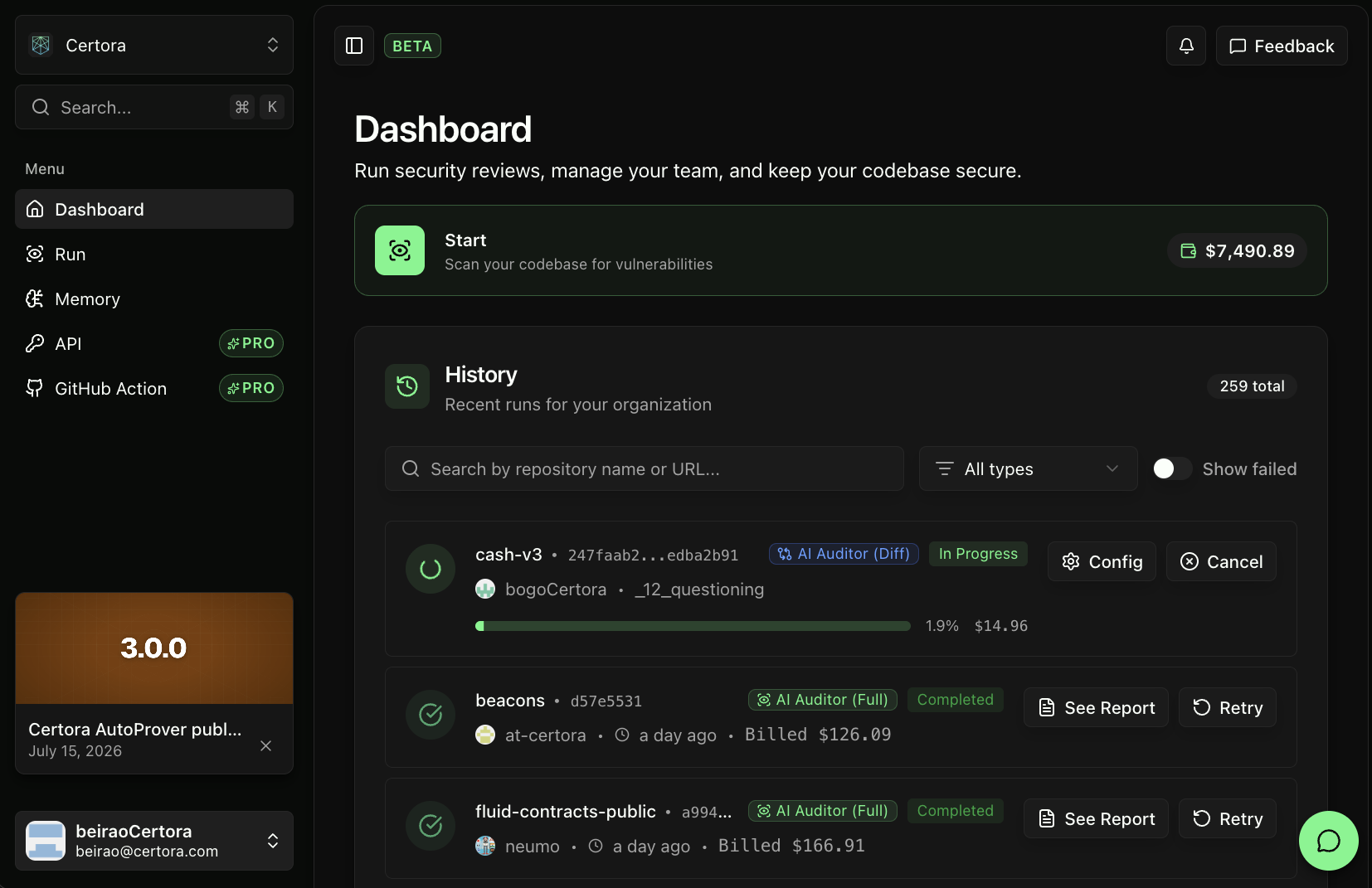Click the sidebar Search field

[154, 107]
